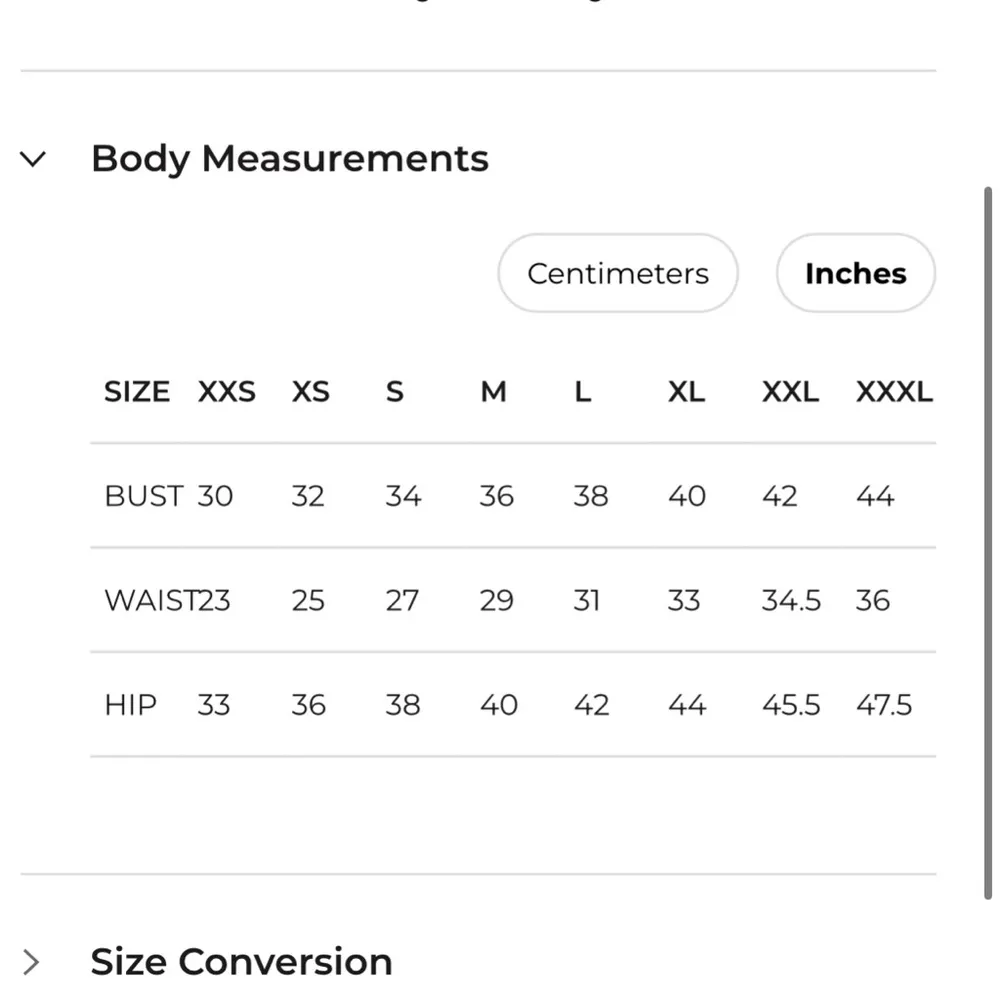The width and height of the screenshot is (1000, 1000).
Task: Click the 34.5 waist value for XXL
Action: pos(791,601)
